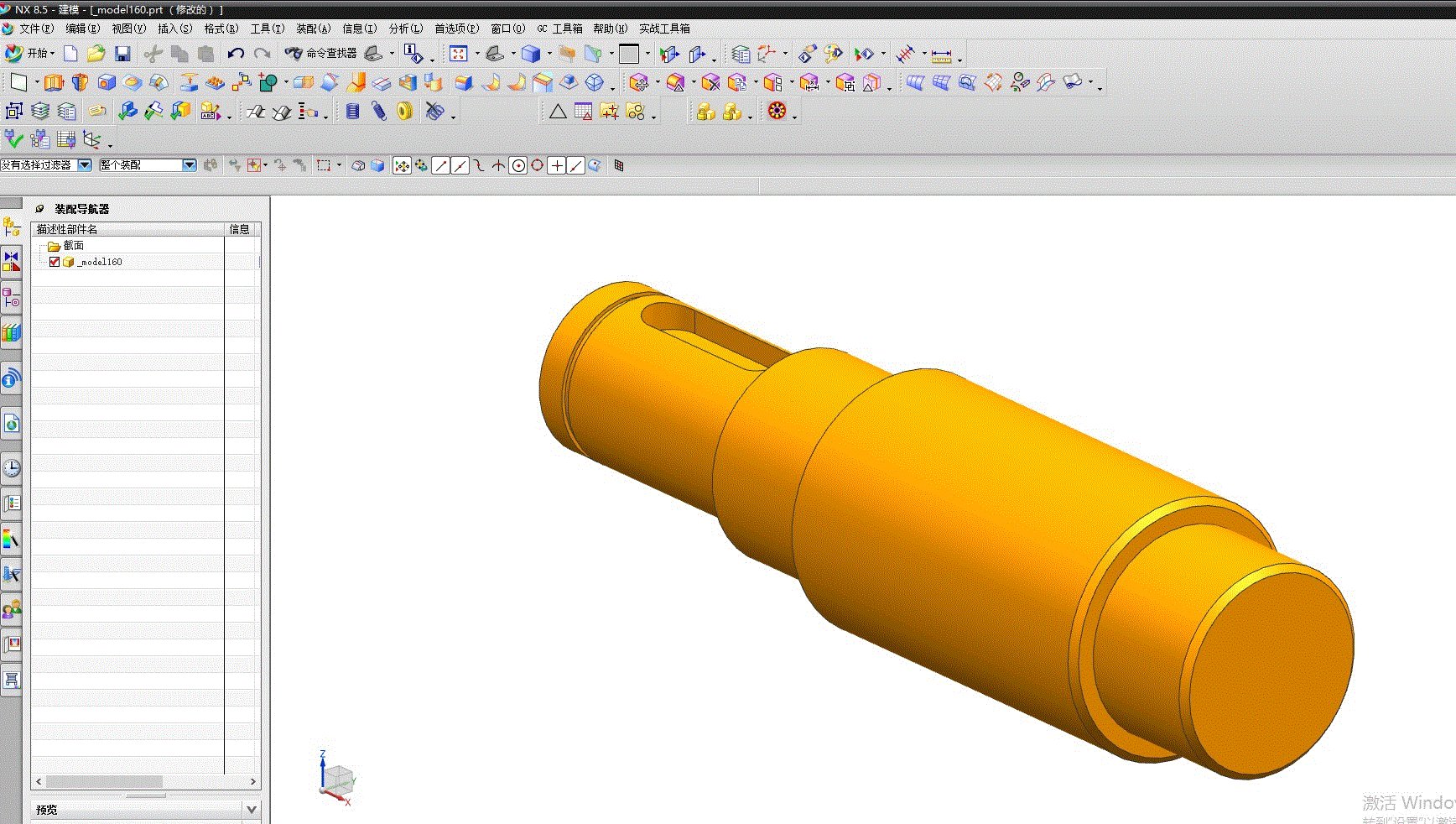Image resolution: width=1456 pixels, height=824 pixels.
Task: Click the New file icon
Action: click(70, 54)
